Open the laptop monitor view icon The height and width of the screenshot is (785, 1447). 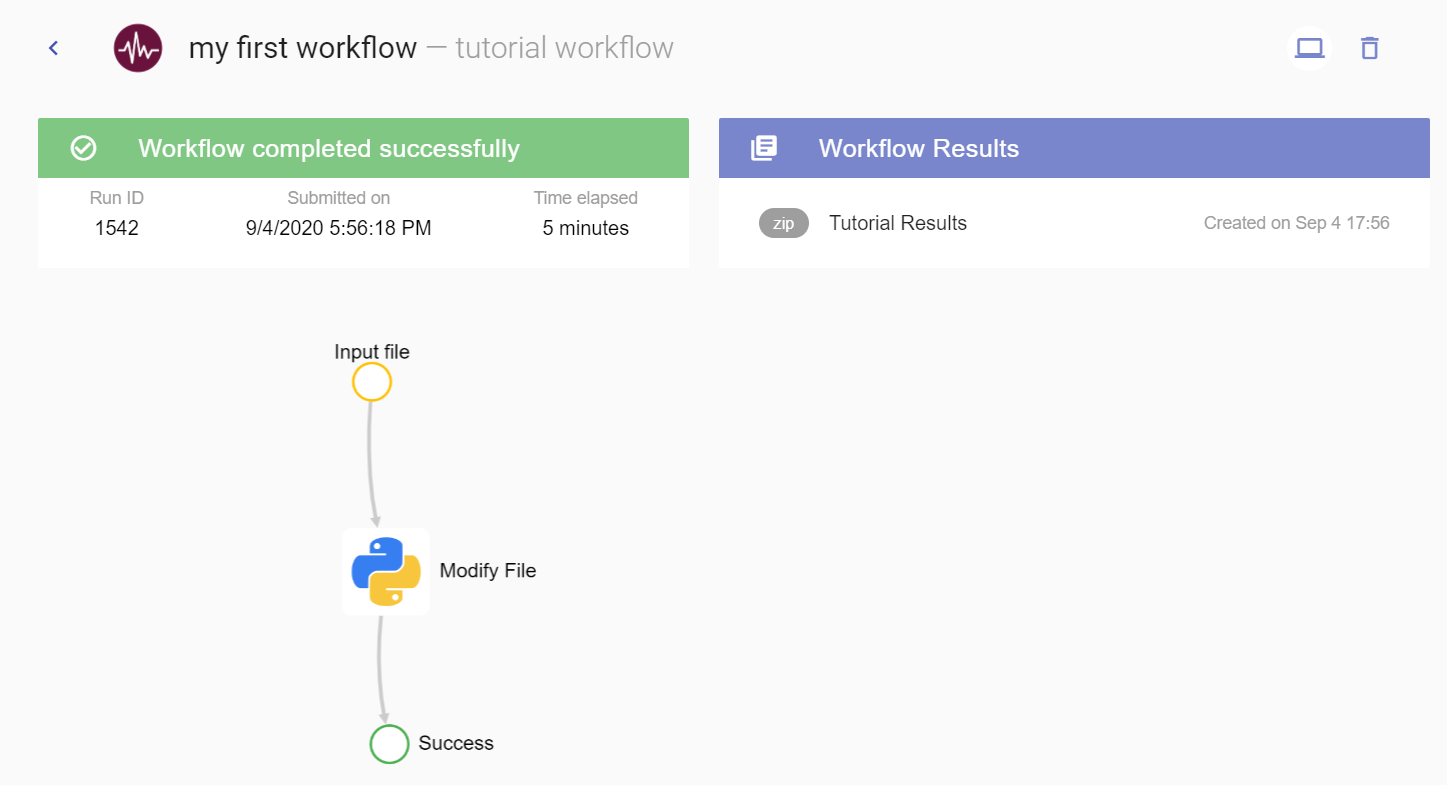[1309, 48]
